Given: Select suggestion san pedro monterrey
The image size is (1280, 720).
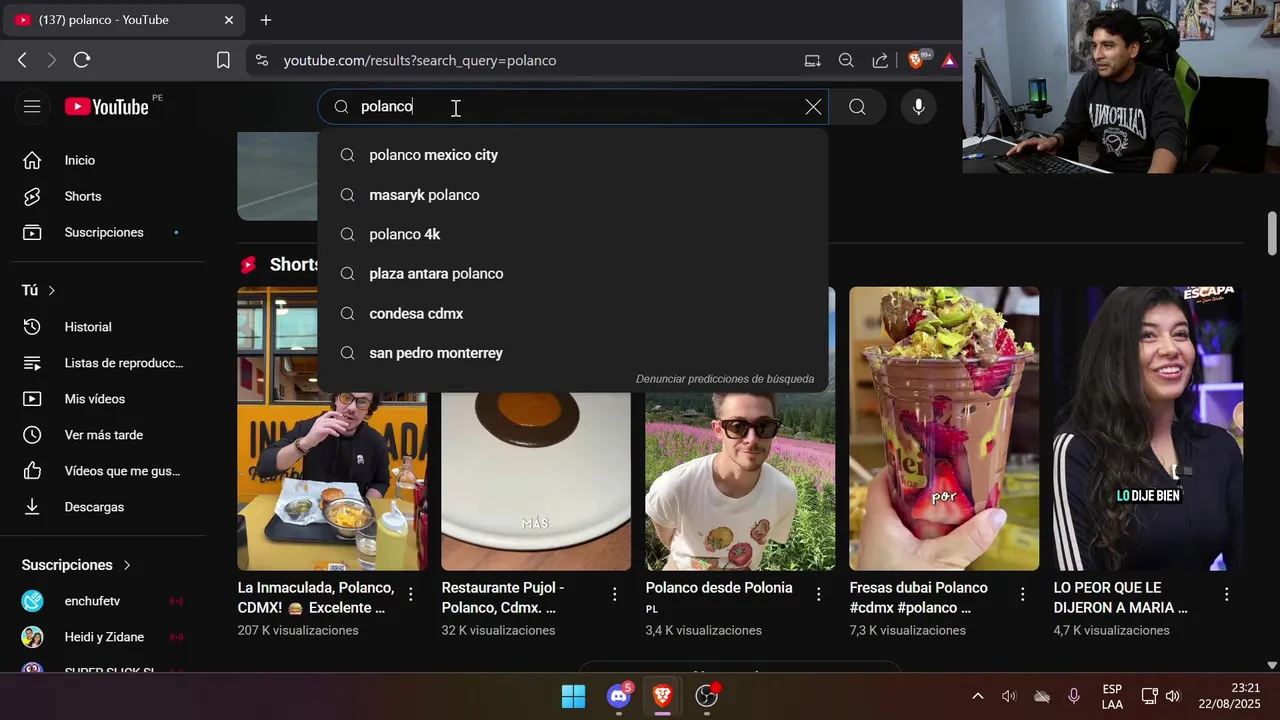Looking at the screenshot, I should tap(573, 353).
